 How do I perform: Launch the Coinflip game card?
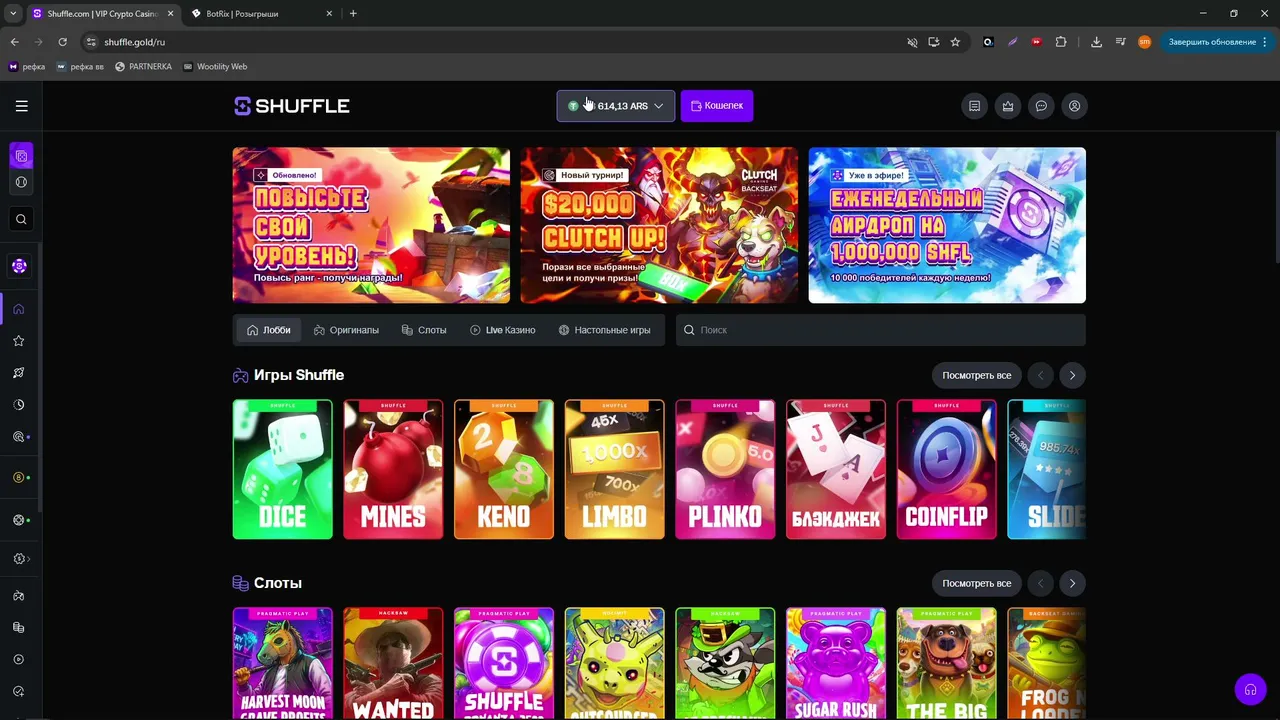[x=947, y=469]
